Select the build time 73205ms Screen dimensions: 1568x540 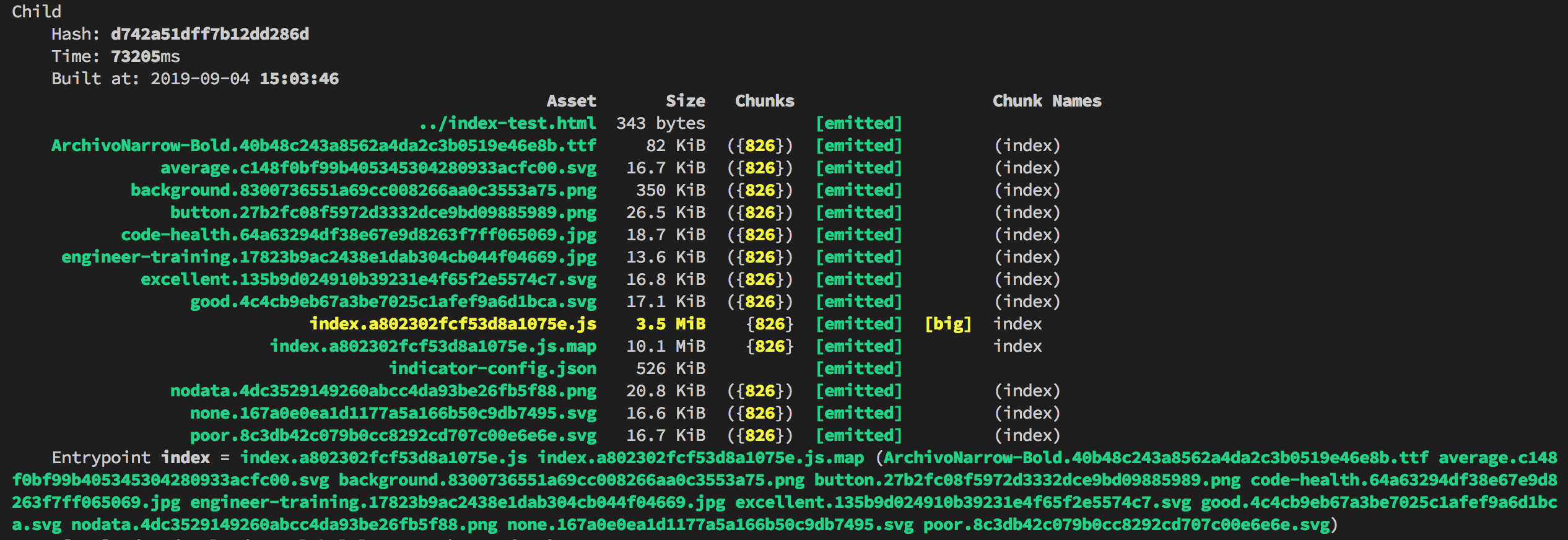pos(146,56)
